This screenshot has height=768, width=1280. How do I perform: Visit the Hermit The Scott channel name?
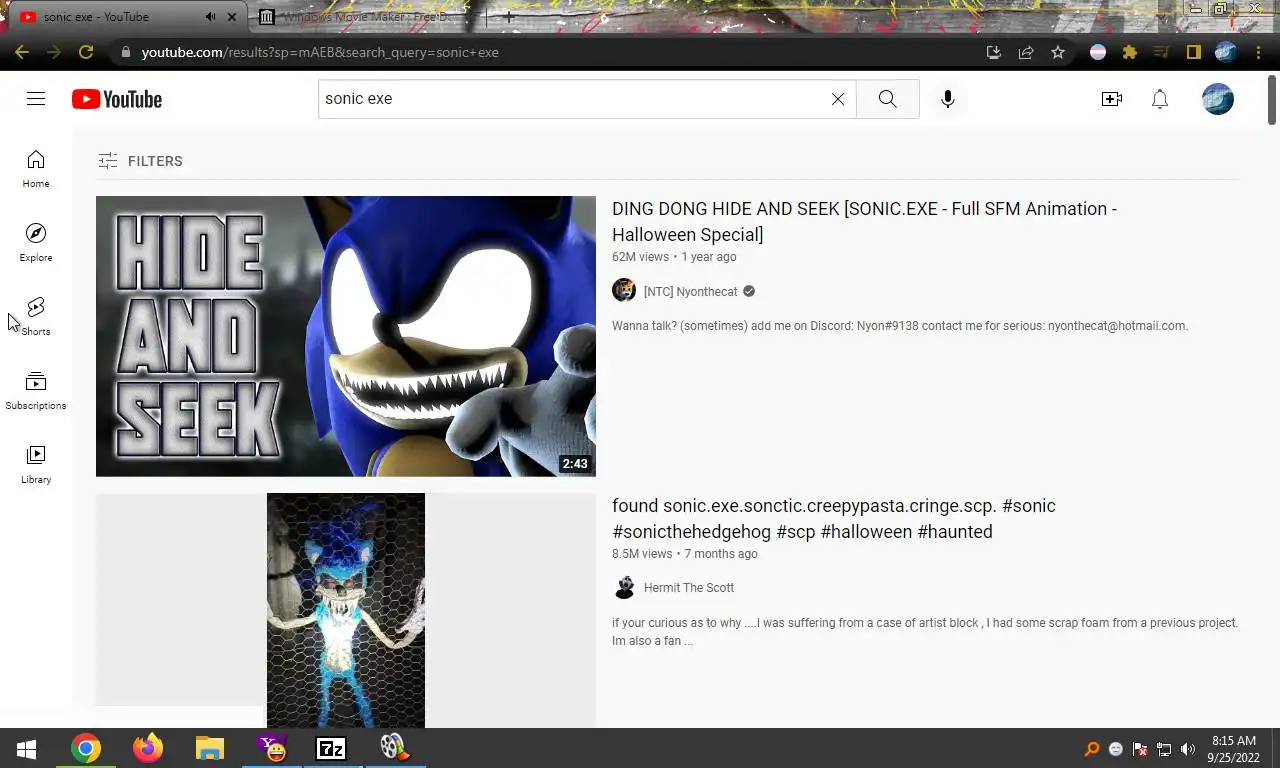click(689, 588)
